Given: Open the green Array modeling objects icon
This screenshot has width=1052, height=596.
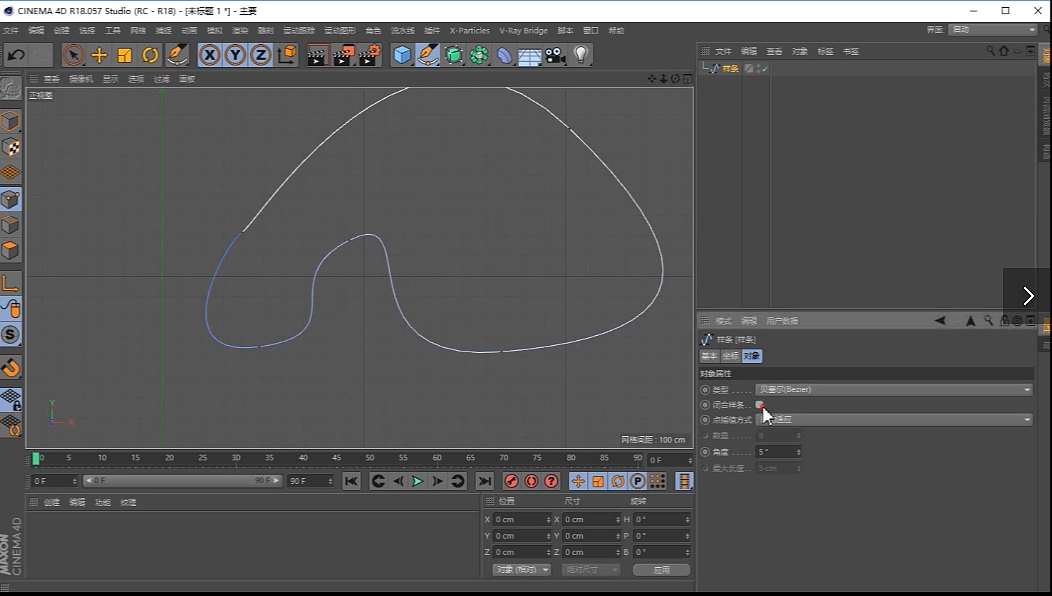Looking at the screenshot, I should (x=479, y=55).
